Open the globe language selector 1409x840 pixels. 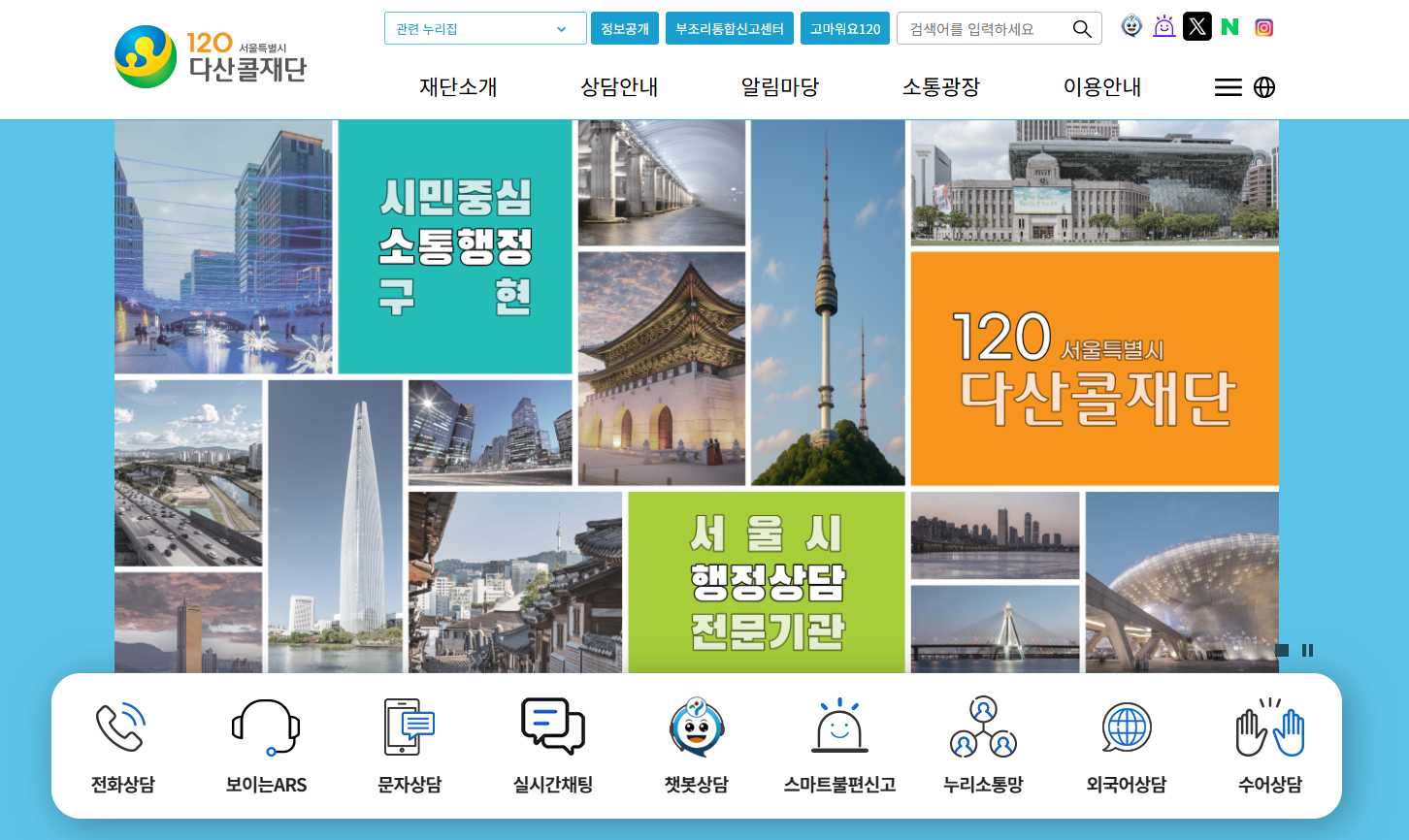click(x=1265, y=87)
